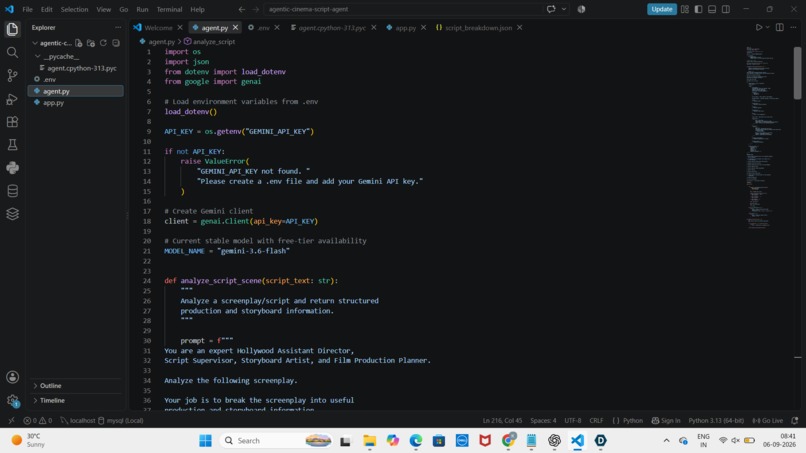The width and height of the screenshot is (806, 453).
Task: Click New Folder icon in Explorer header
Action: click(x=91, y=43)
